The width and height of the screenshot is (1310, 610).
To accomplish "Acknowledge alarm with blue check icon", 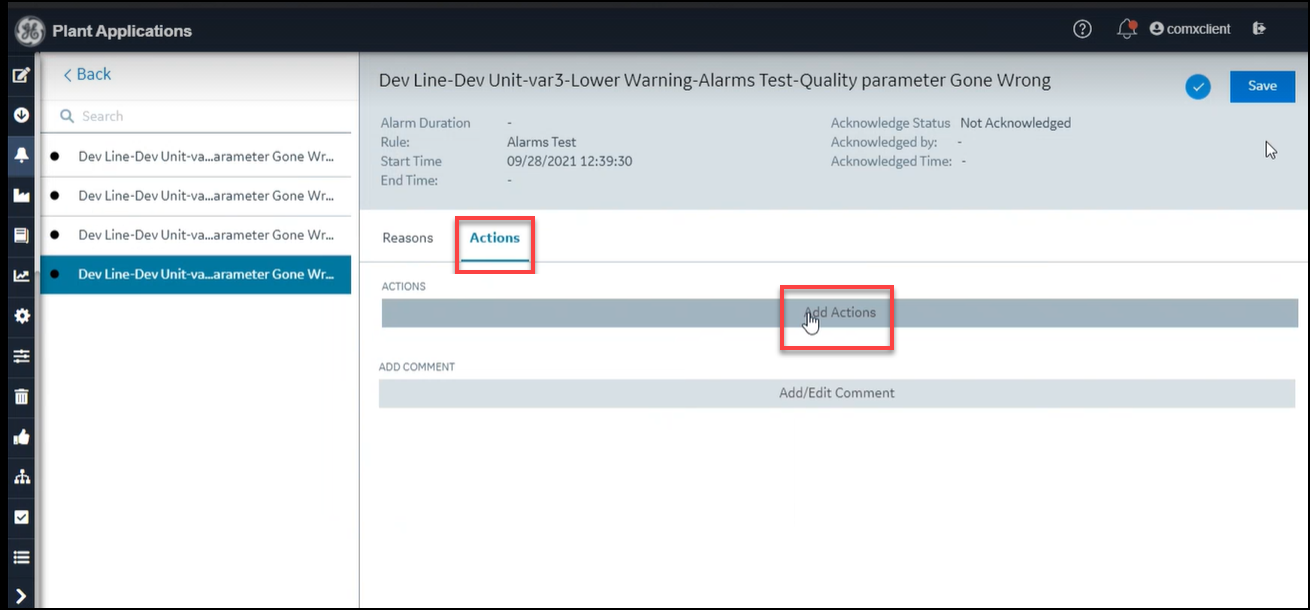I will 1198,87.
